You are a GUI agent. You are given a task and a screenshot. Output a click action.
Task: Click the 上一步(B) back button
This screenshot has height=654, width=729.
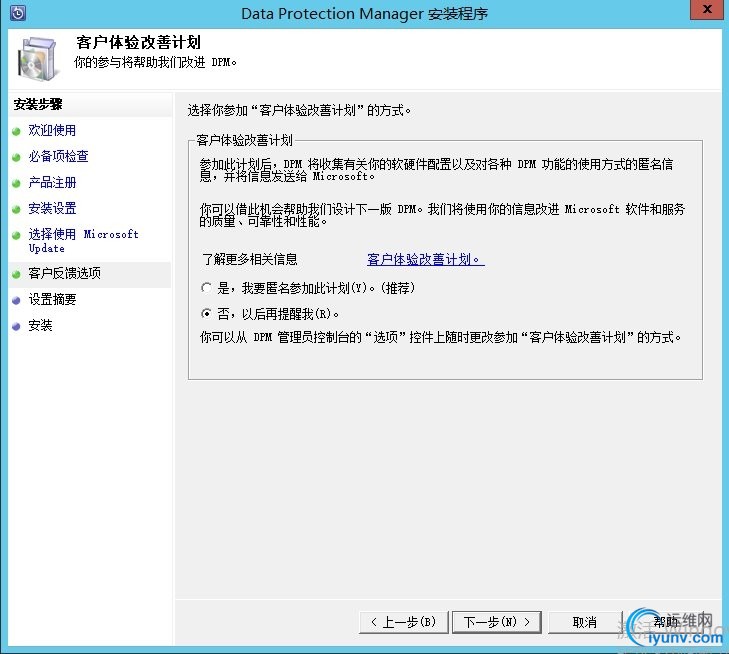(404, 622)
